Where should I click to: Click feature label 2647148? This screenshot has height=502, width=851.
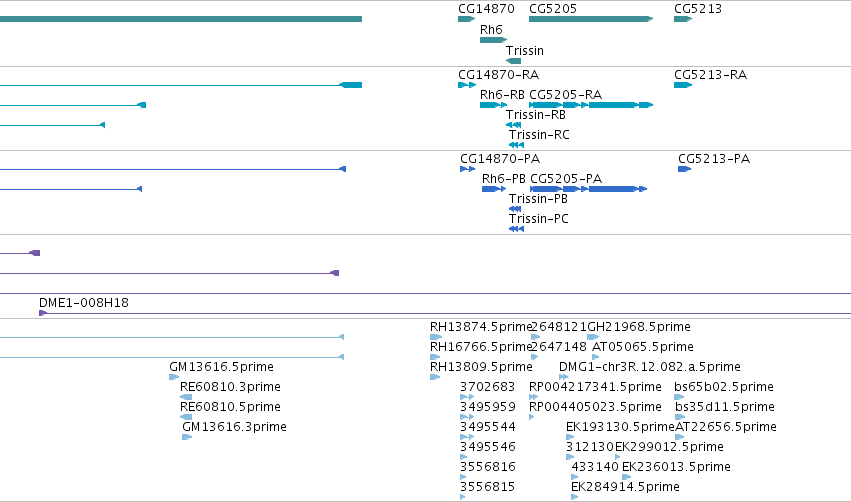click(558, 347)
